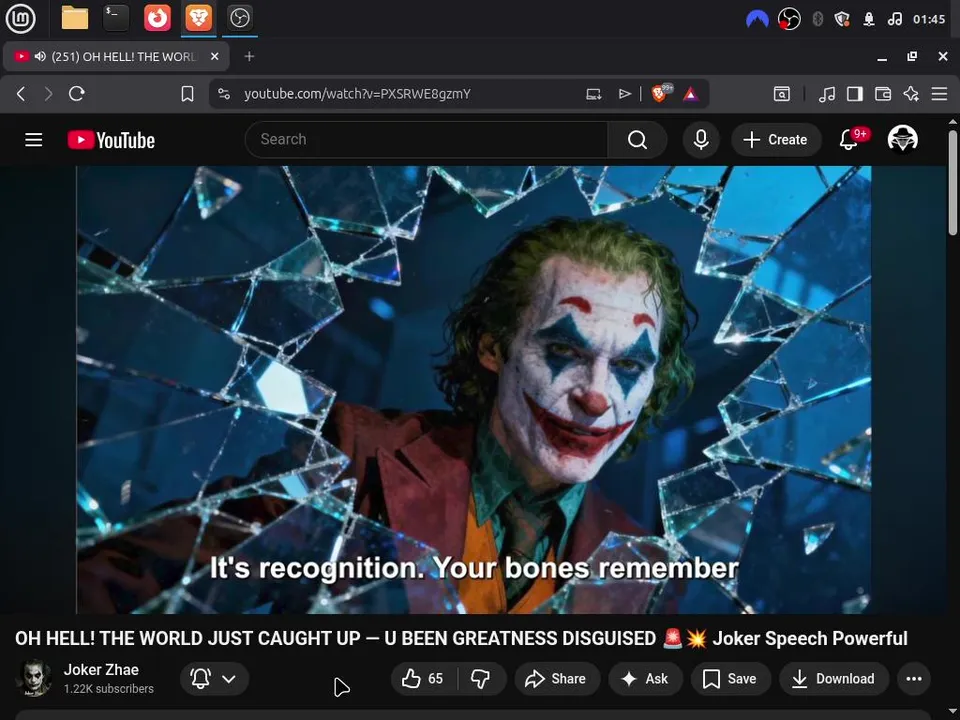The width and height of the screenshot is (960, 720).
Task: Click the search magnifier button
Action: (637, 140)
